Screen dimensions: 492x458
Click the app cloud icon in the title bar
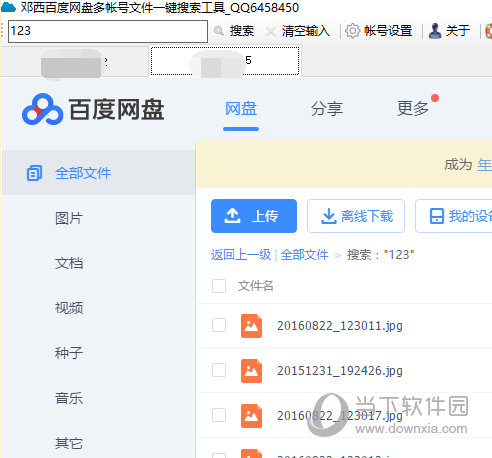8,7
